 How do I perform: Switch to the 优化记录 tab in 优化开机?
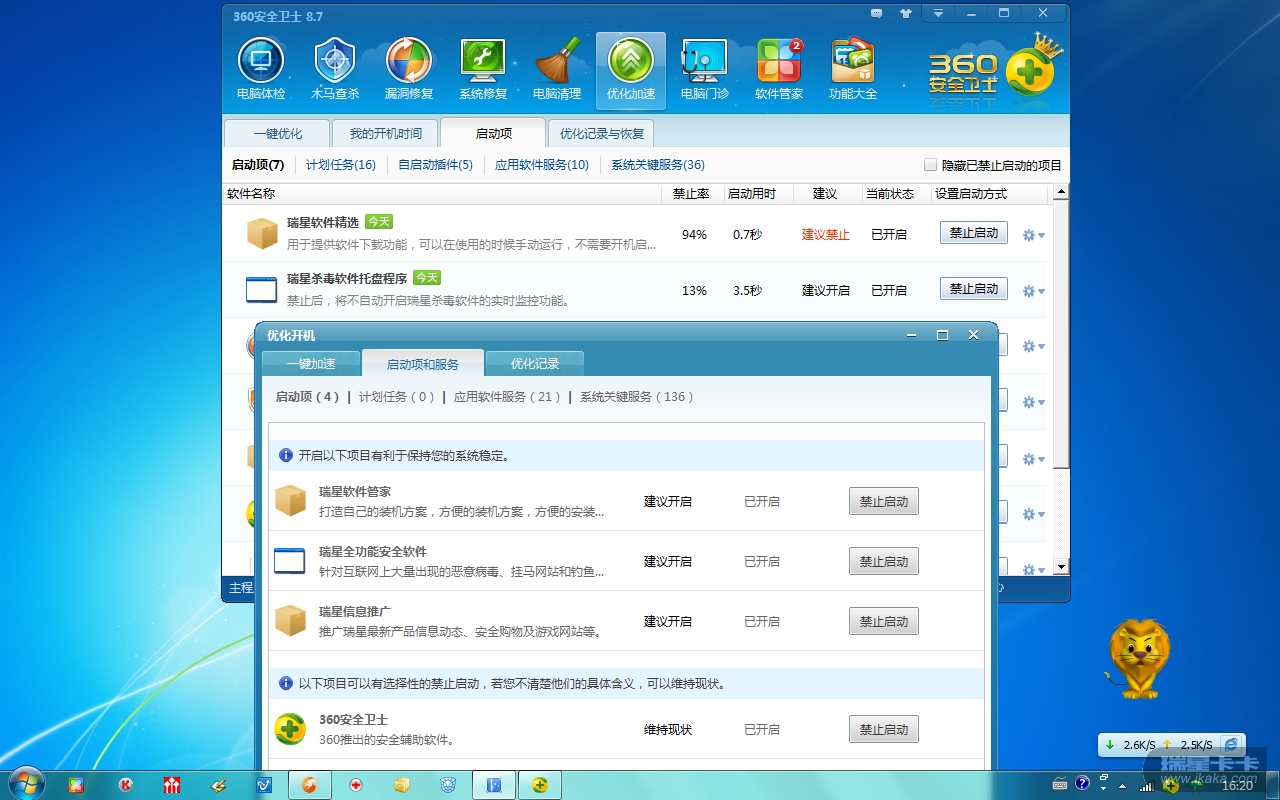pyautogui.click(x=534, y=364)
